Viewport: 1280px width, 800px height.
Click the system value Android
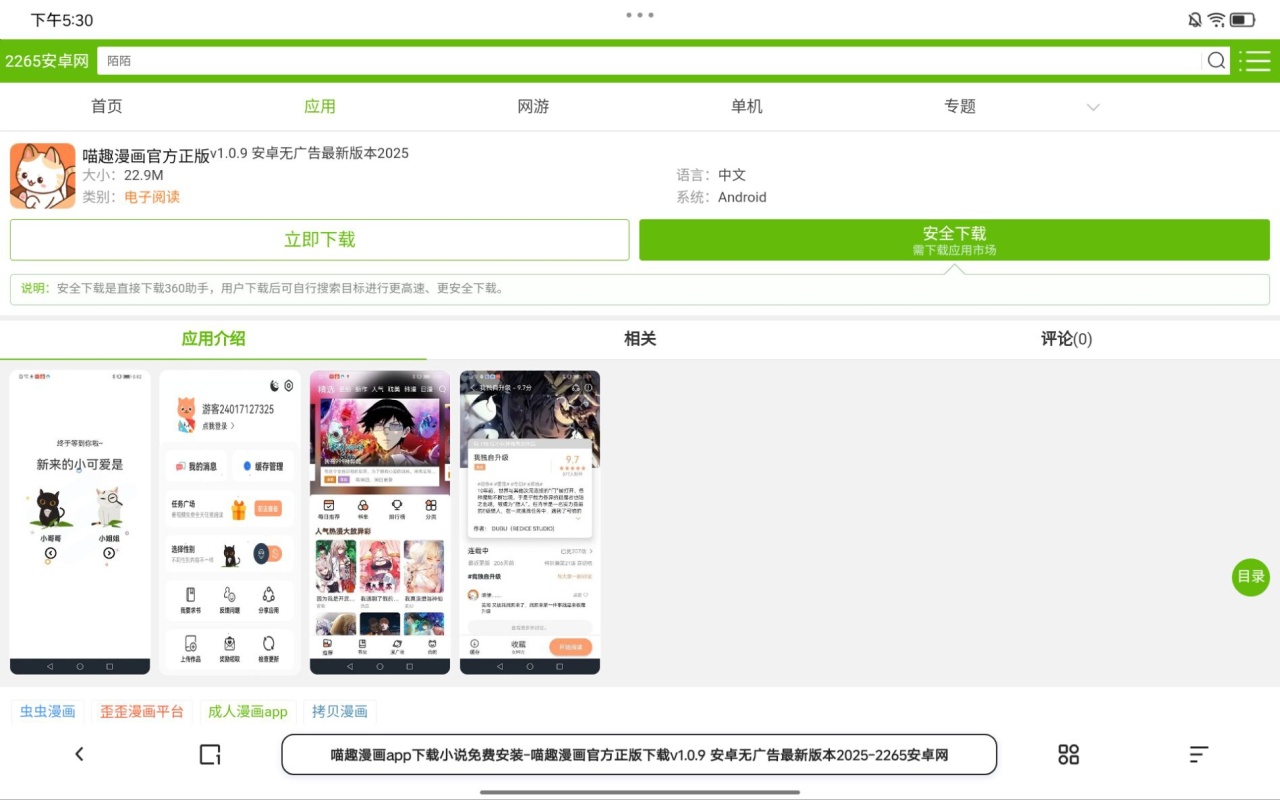point(742,197)
